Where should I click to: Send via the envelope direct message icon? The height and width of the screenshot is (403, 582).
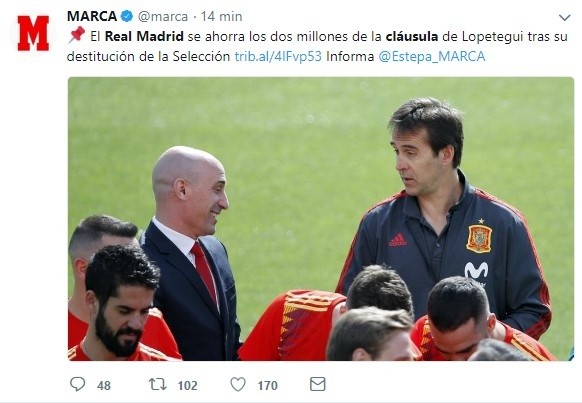(318, 384)
